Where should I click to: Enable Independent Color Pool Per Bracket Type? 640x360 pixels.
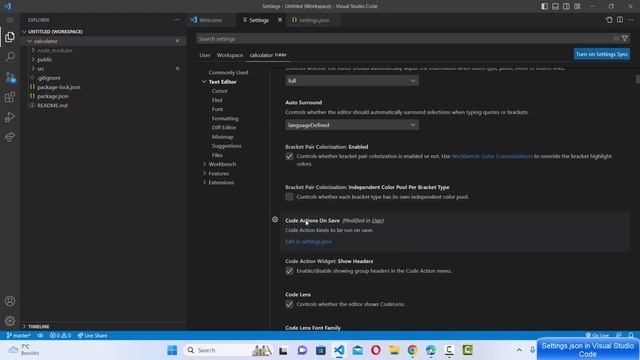pyautogui.click(x=289, y=197)
